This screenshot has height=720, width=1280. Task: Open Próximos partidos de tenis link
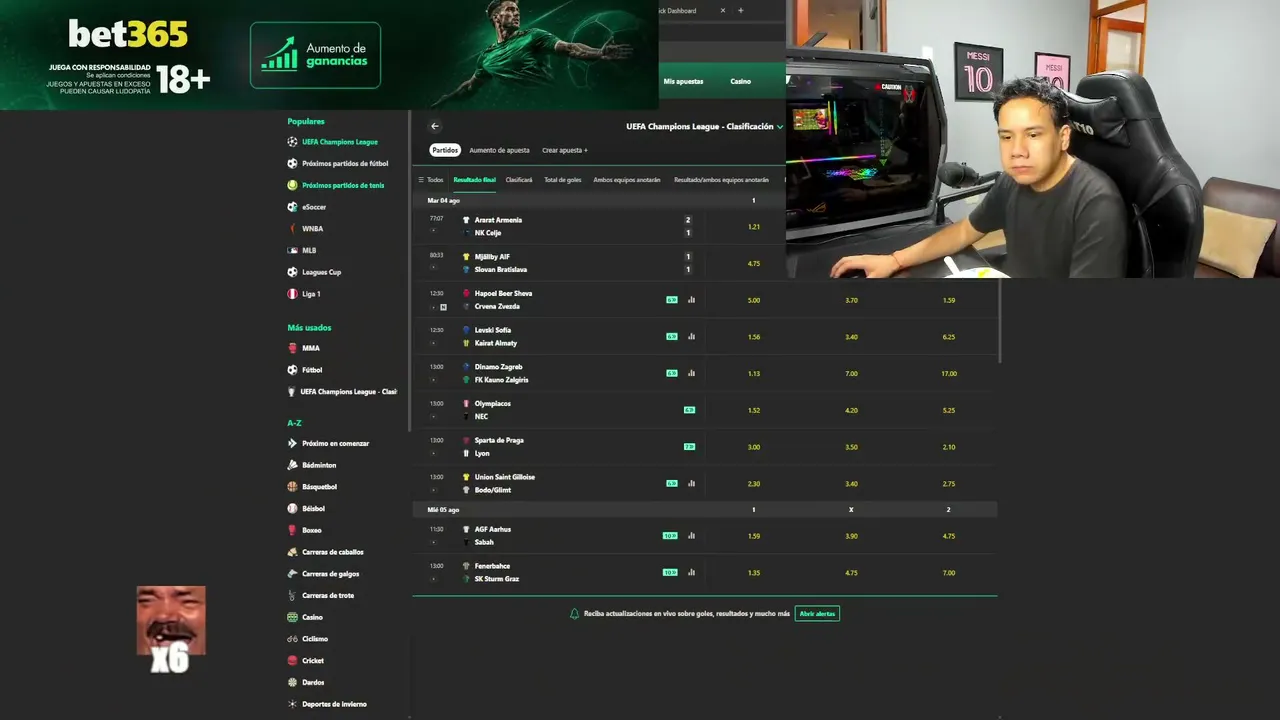coord(343,185)
